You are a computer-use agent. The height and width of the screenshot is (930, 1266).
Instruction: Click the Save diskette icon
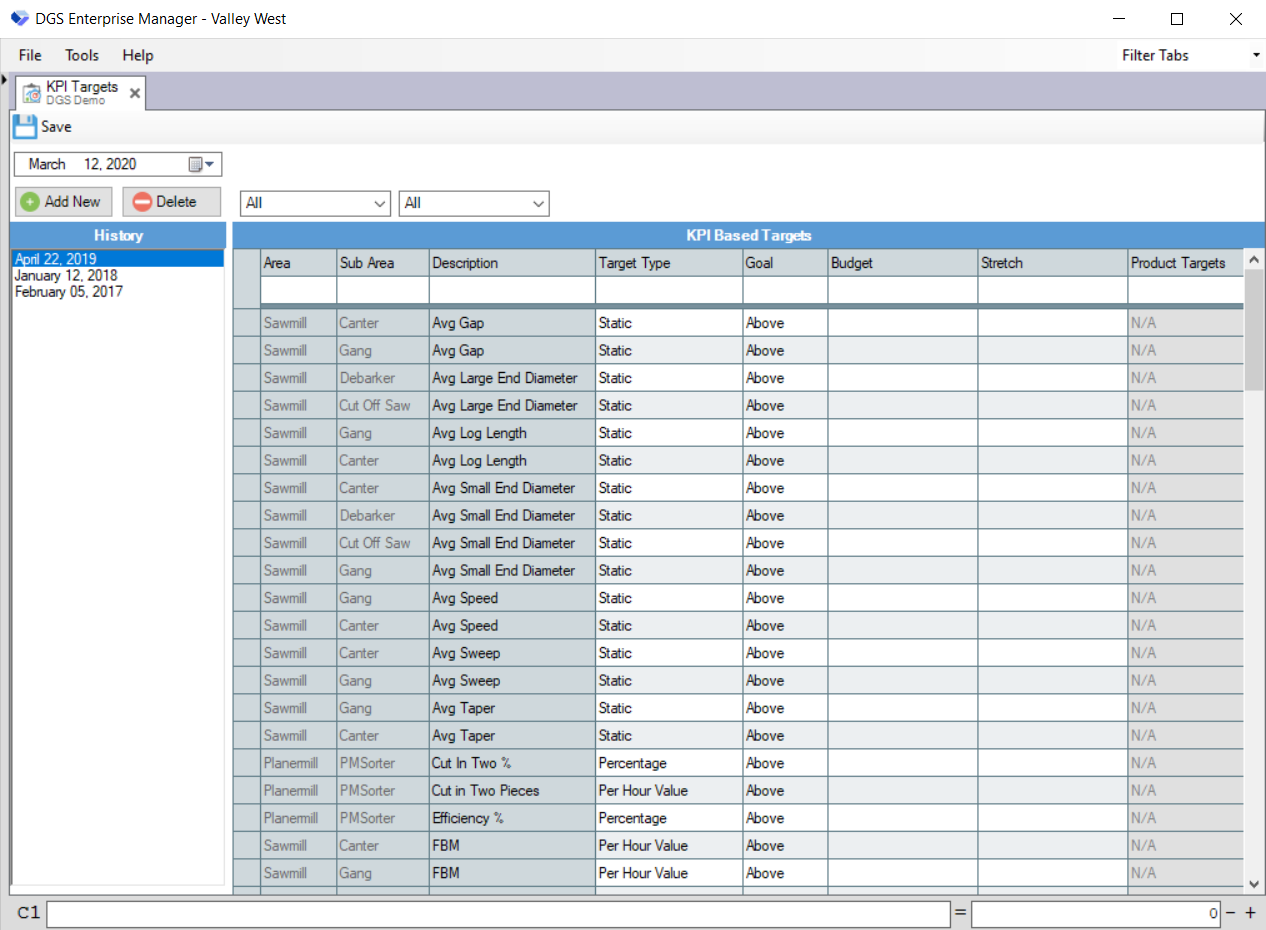coord(24,126)
